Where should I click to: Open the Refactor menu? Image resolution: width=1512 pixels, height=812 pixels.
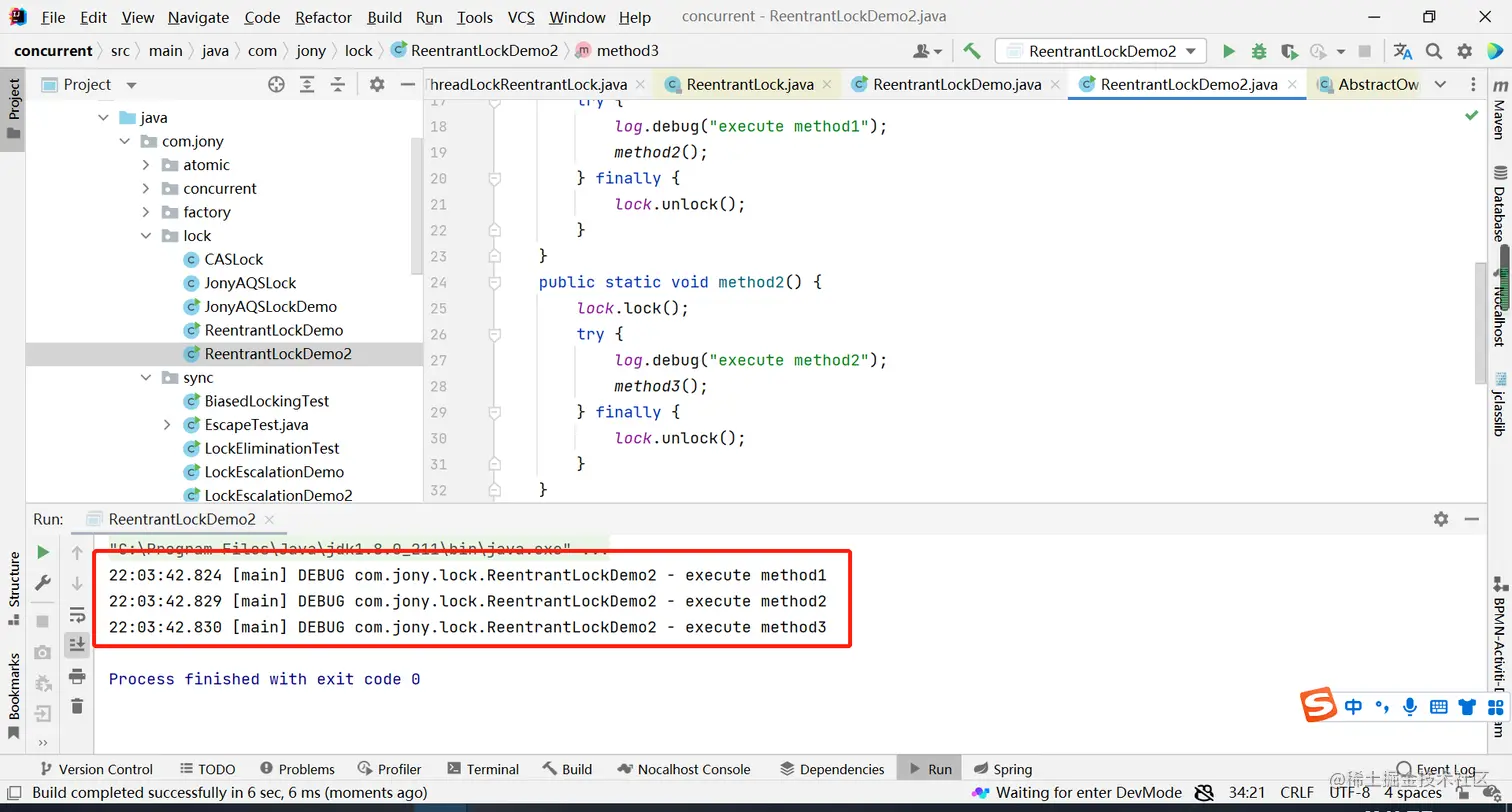[x=324, y=17]
